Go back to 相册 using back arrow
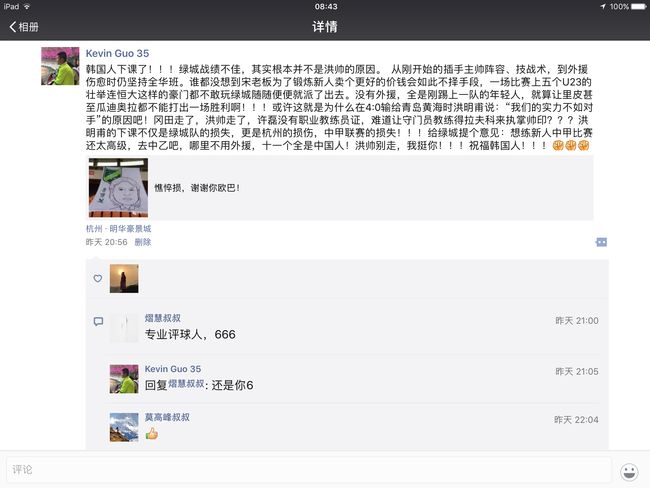The width and height of the screenshot is (650, 488). (24, 27)
